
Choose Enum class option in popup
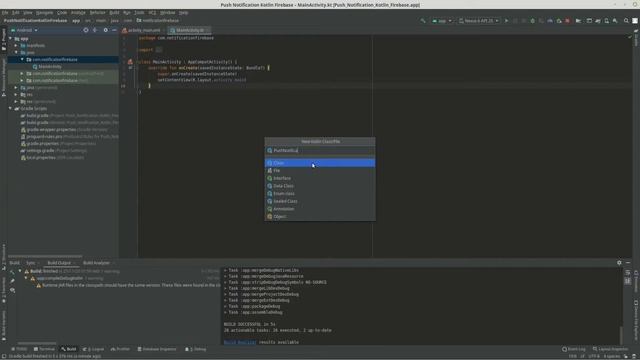pos(320,193)
